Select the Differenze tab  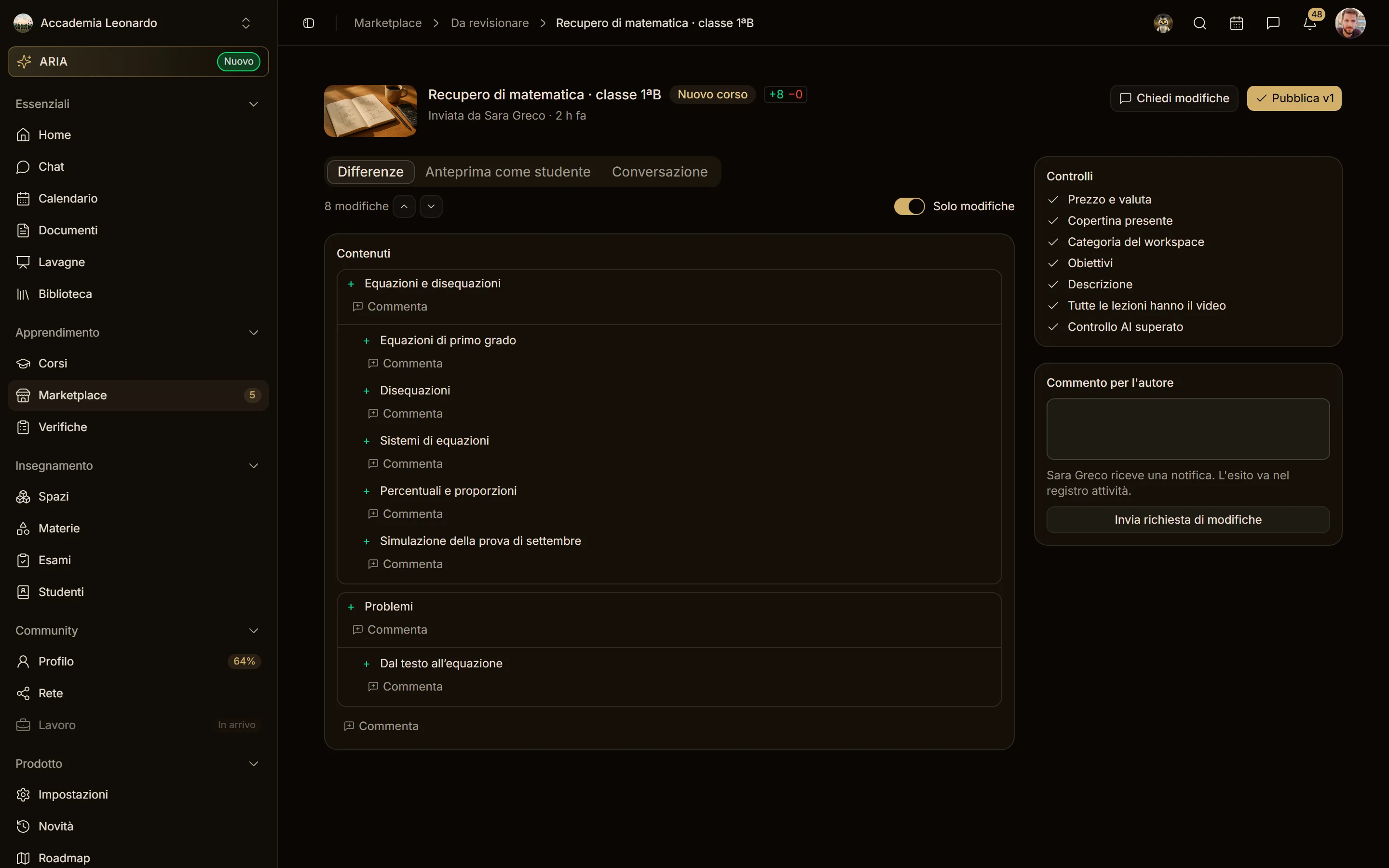point(371,172)
